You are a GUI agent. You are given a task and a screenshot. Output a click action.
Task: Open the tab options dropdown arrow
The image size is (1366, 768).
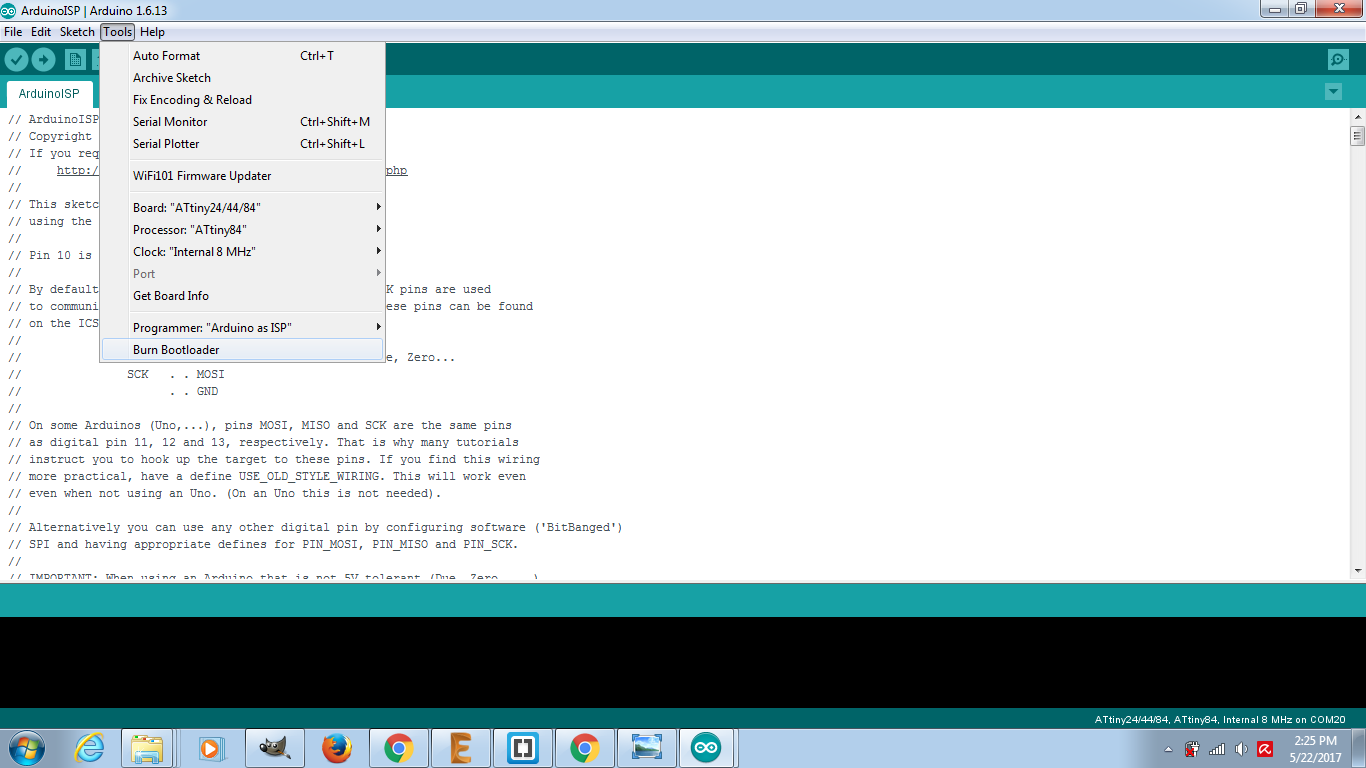tap(1333, 92)
